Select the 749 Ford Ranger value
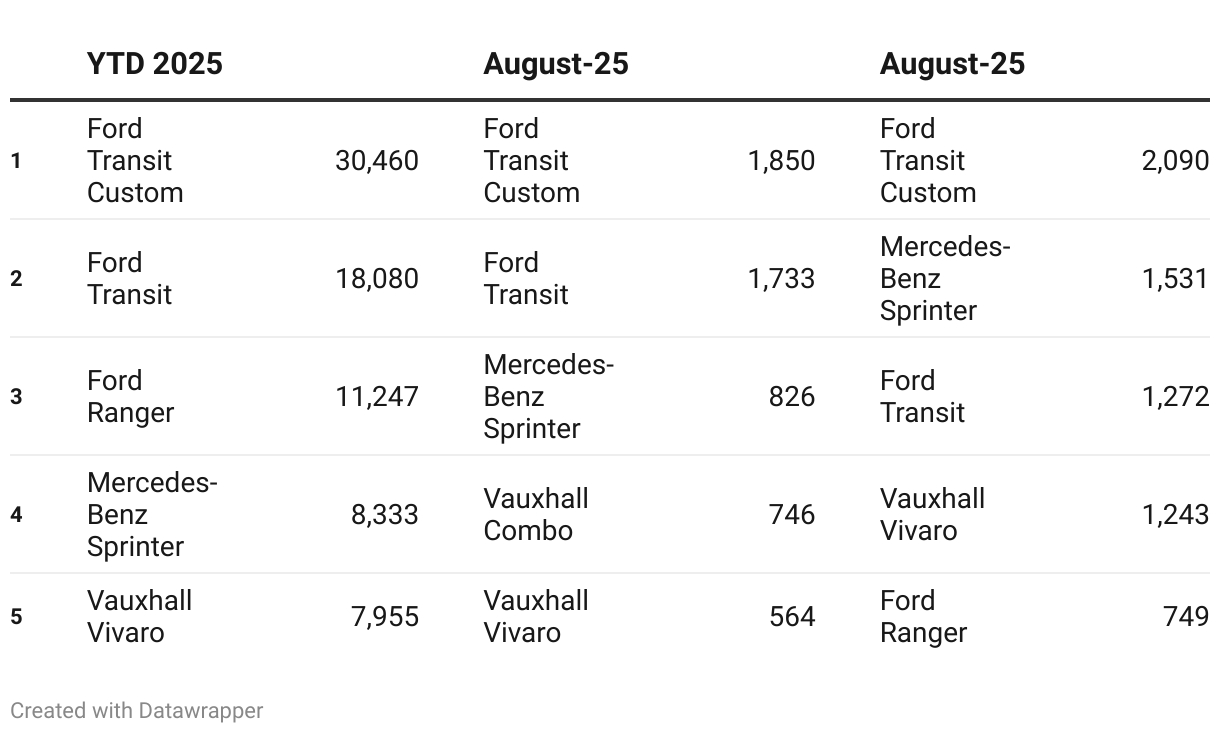 click(1186, 617)
